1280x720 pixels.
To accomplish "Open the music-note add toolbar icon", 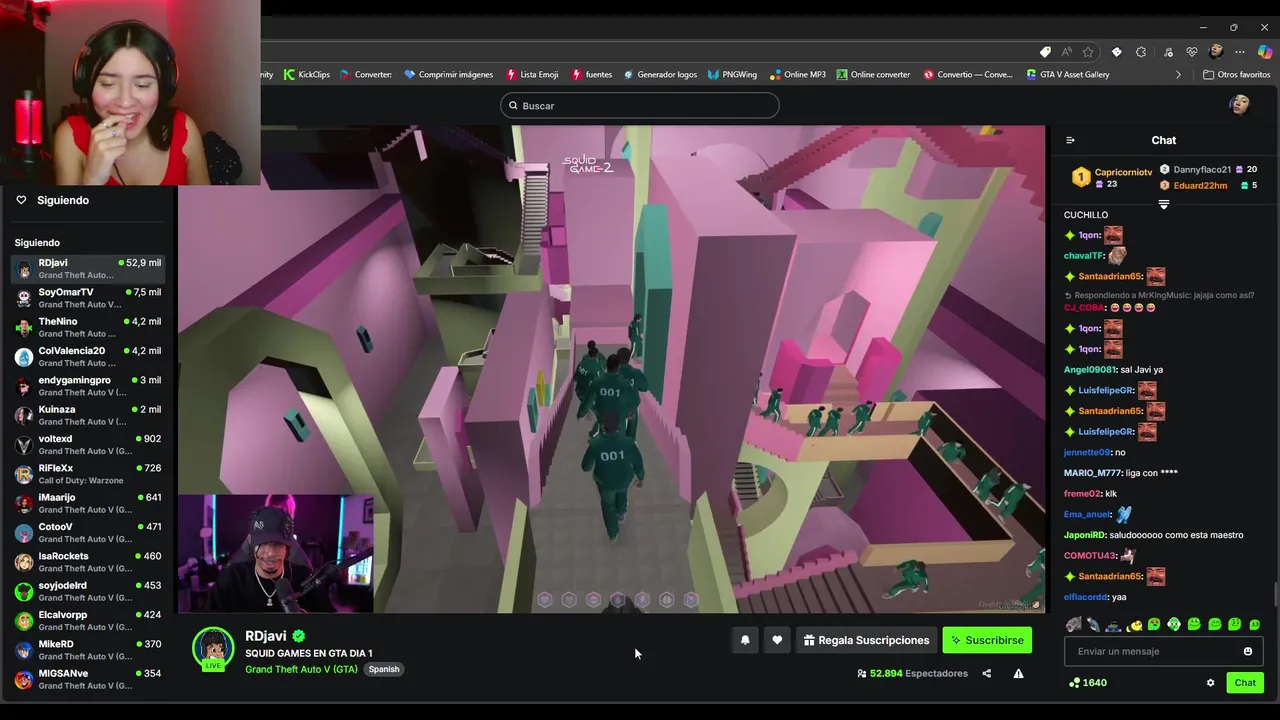I will (1167, 52).
